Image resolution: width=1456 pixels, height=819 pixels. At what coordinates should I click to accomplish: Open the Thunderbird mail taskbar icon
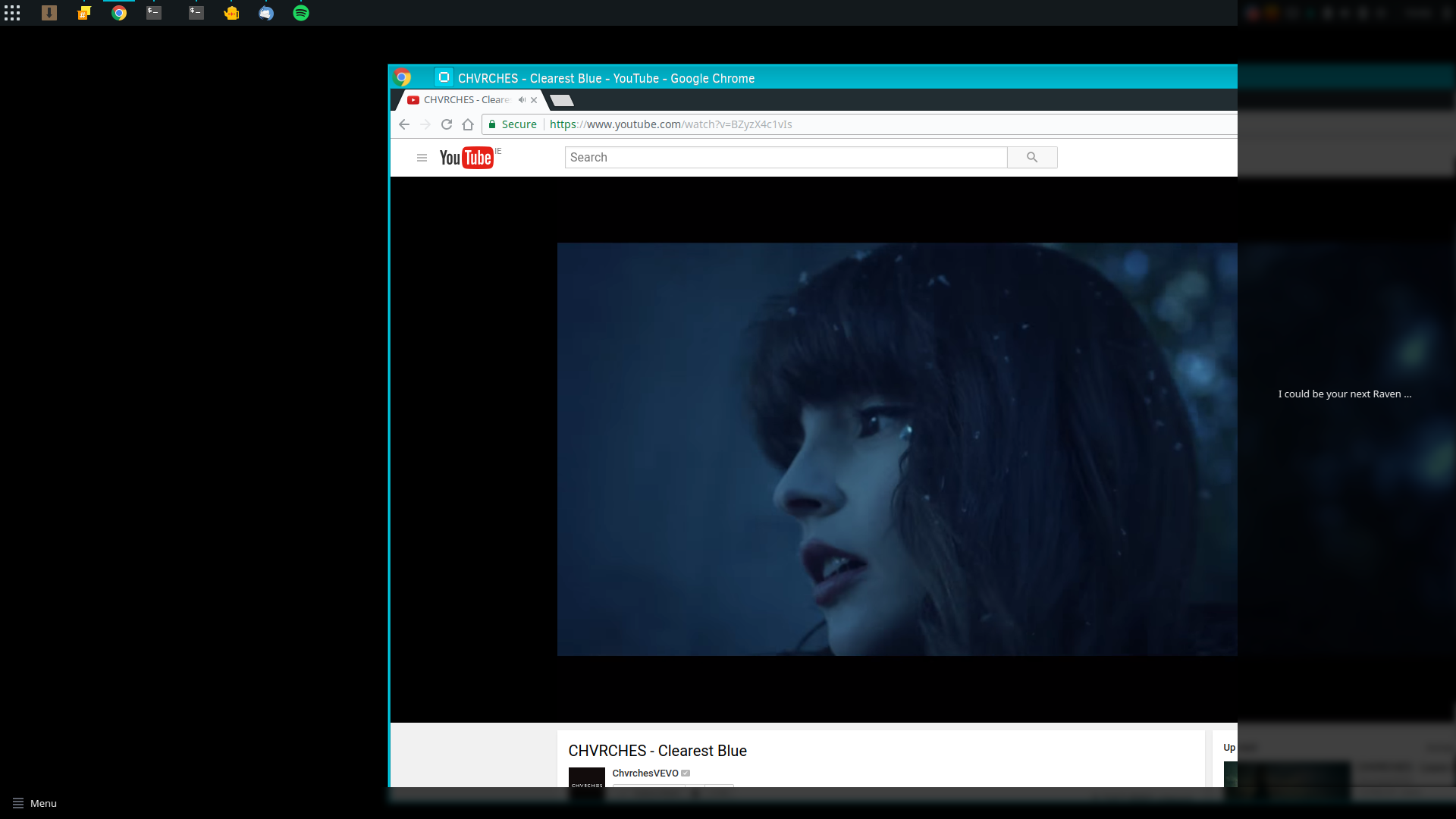click(x=266, y=13)
